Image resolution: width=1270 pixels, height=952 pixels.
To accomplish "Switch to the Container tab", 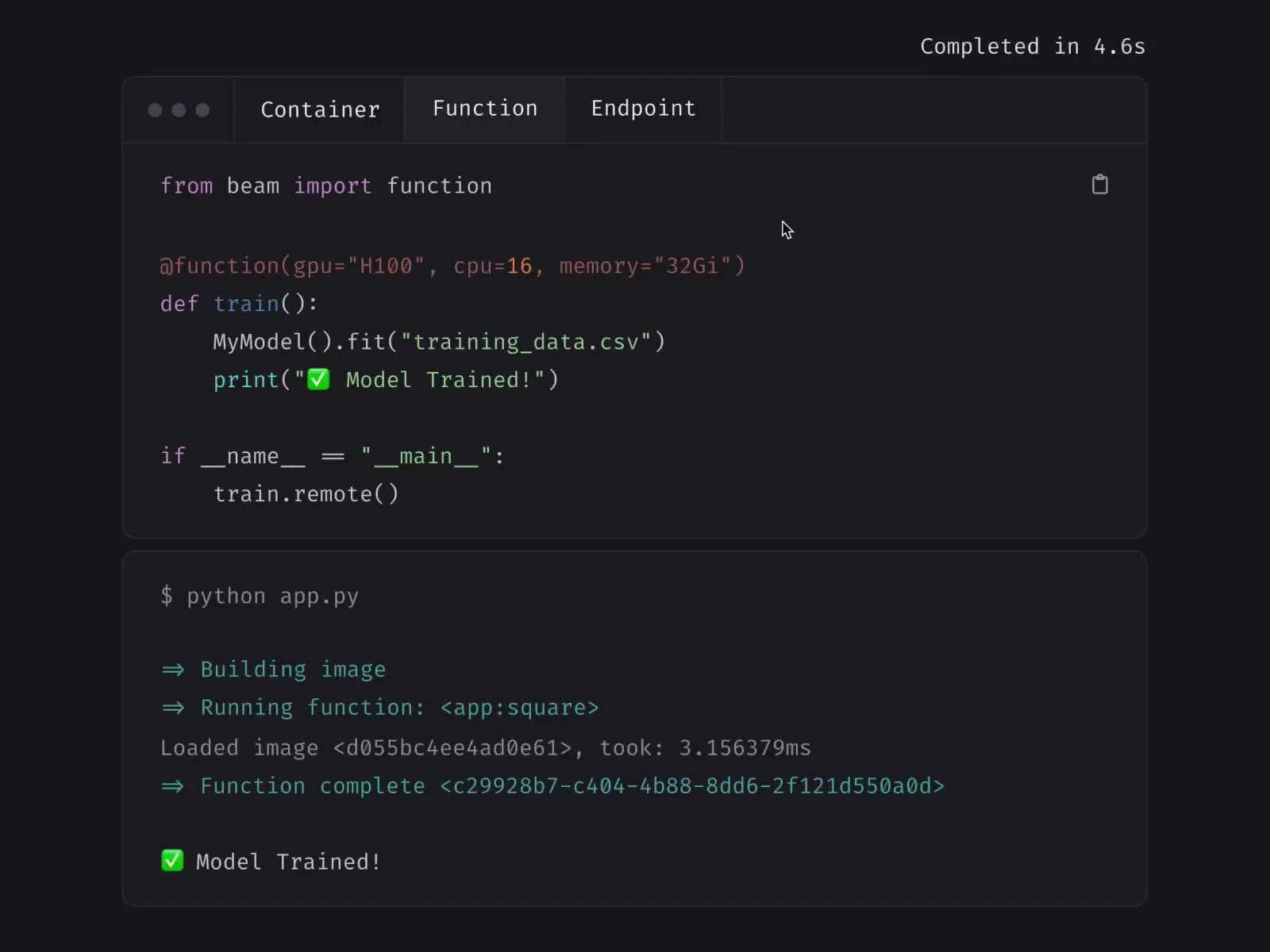I will click(x=320, y=109).
